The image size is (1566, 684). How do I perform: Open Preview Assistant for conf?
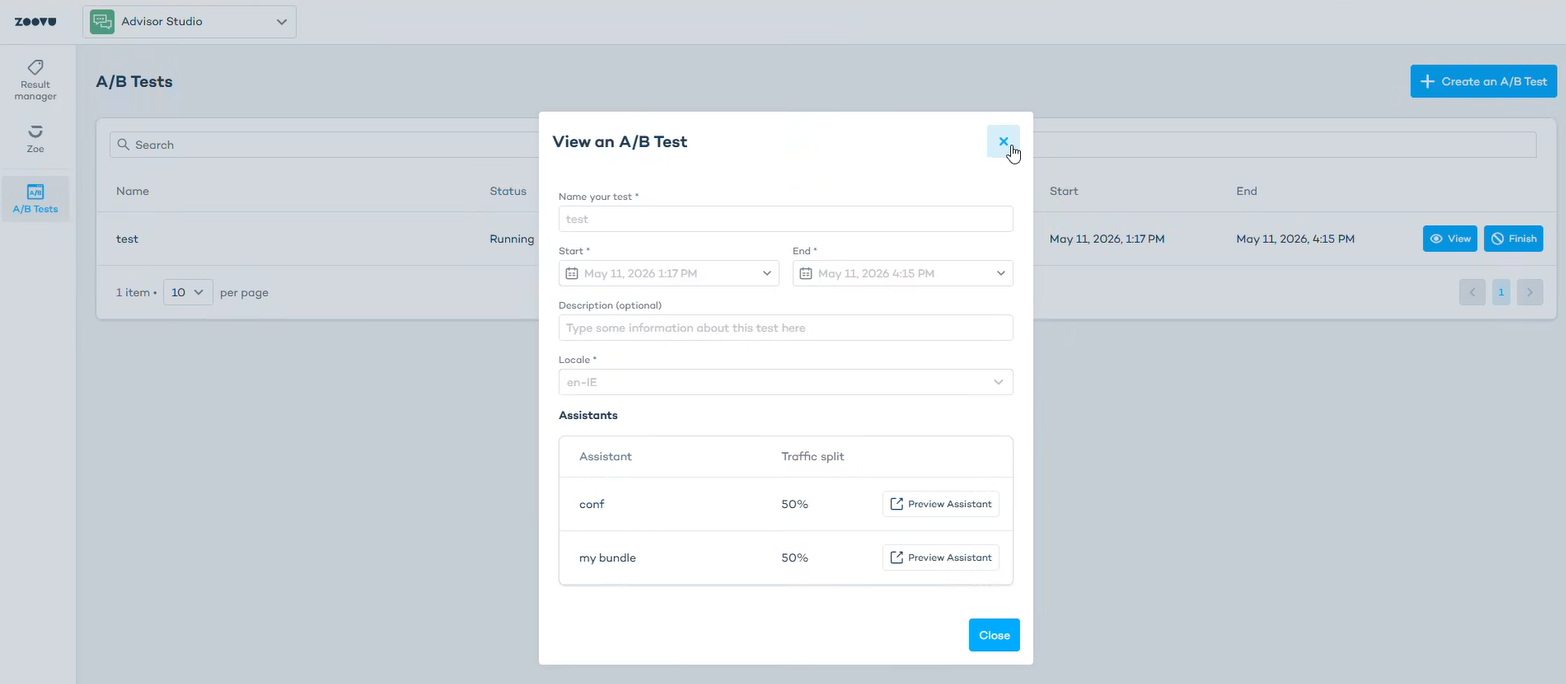[x=941, y=504]
